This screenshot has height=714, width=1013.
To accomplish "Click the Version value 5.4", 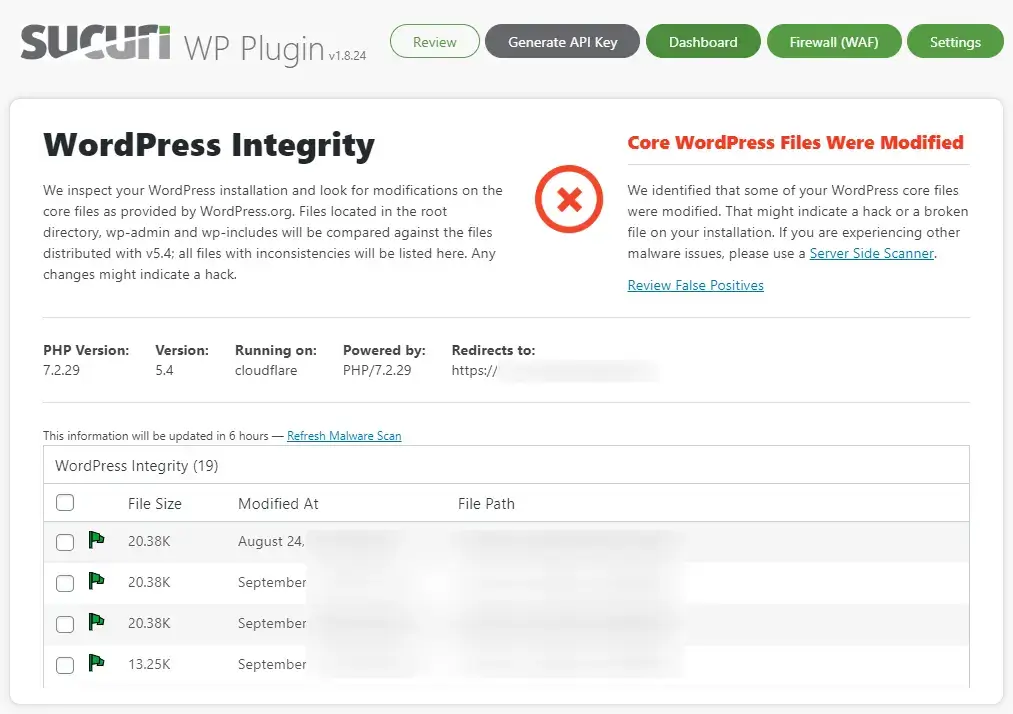I will point(164,370).
